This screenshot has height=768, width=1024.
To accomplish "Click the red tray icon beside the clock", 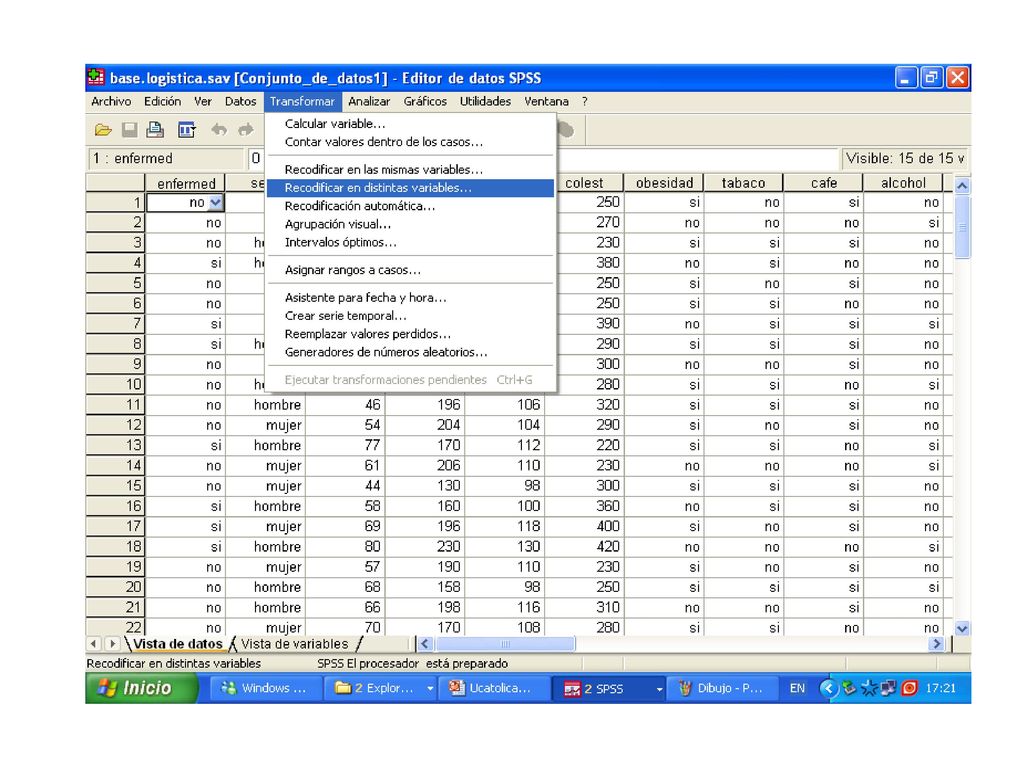I will (x=909, y=688).
